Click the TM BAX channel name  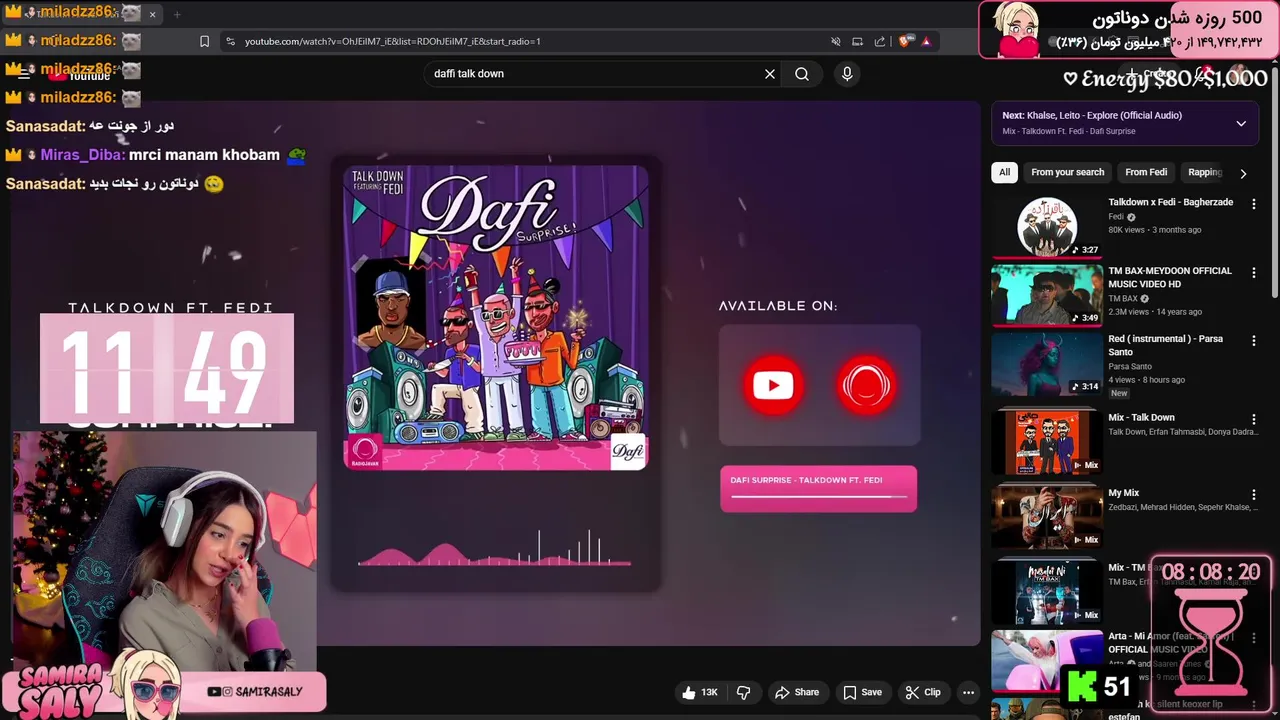click(x=1123, y=298)
